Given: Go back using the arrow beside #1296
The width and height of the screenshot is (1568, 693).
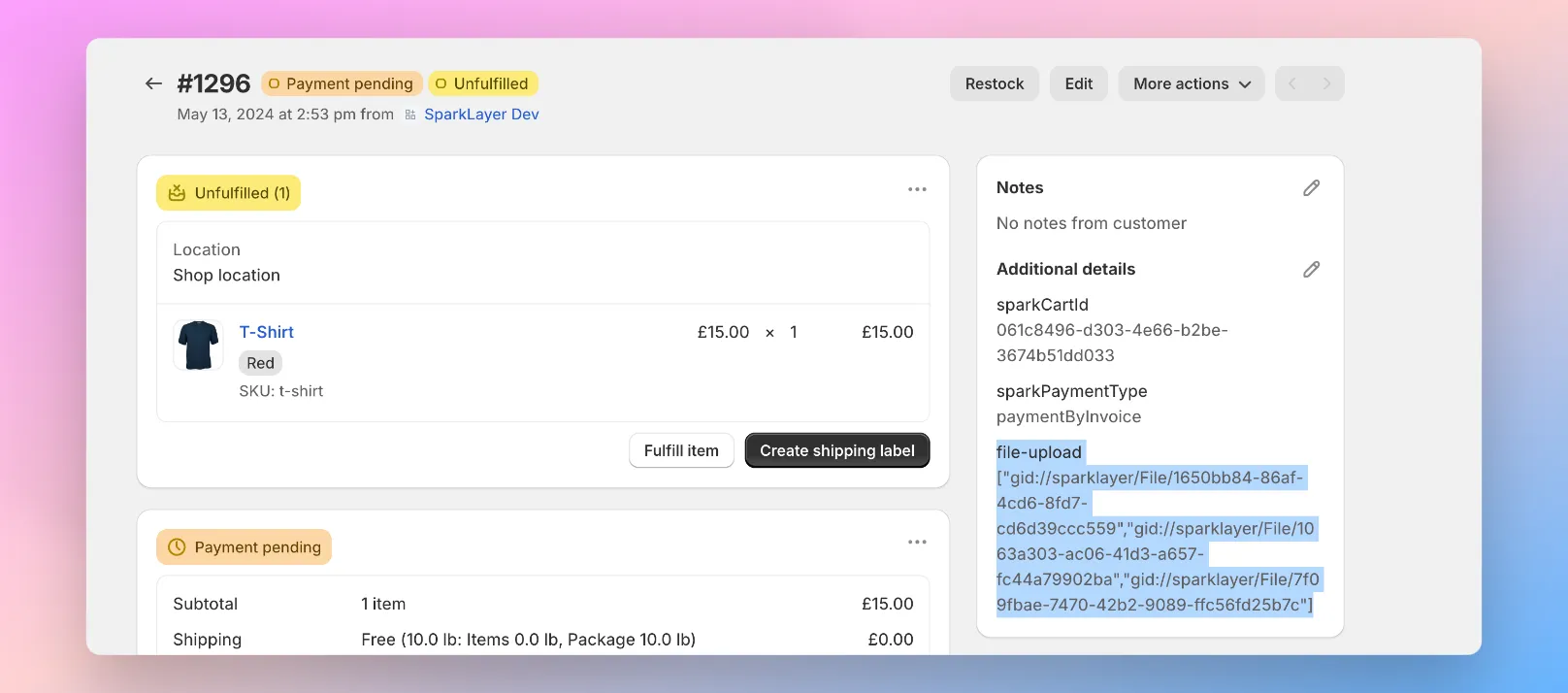Looking at the screenshot, I should [x=153, y=83].
